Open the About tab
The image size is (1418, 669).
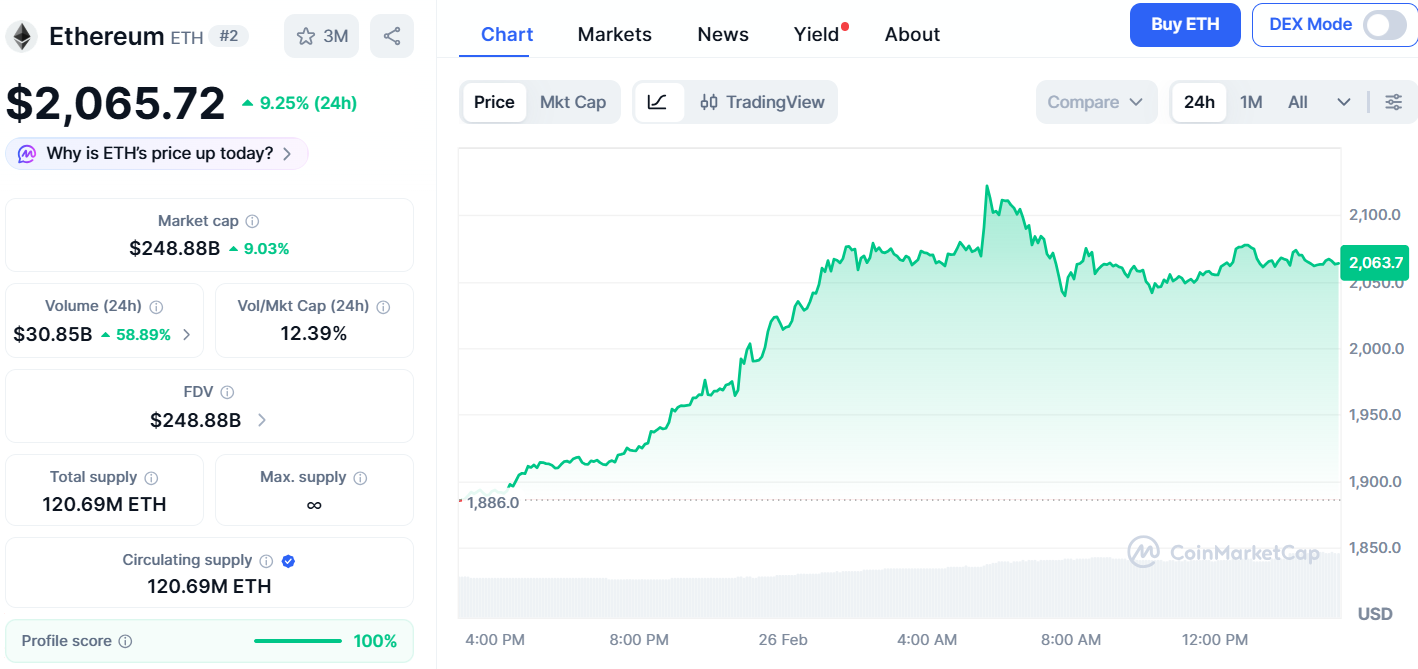(912, 34)
